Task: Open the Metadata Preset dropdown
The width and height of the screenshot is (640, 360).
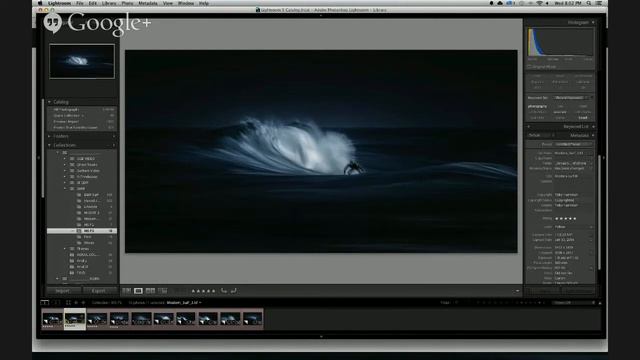Action: point(573,144)
